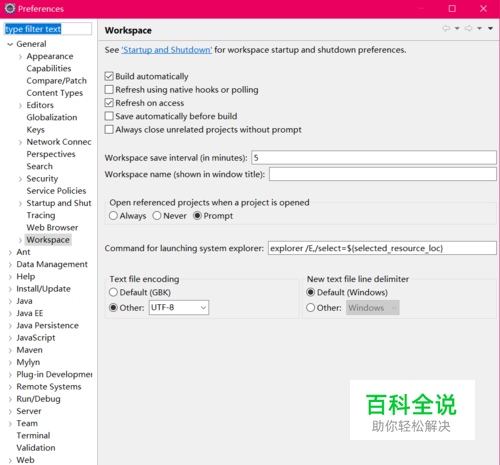Image resolution: width=500 pixels, height=465 pixels.
Task: Open Validation preferences
Action: coord(36,448)
